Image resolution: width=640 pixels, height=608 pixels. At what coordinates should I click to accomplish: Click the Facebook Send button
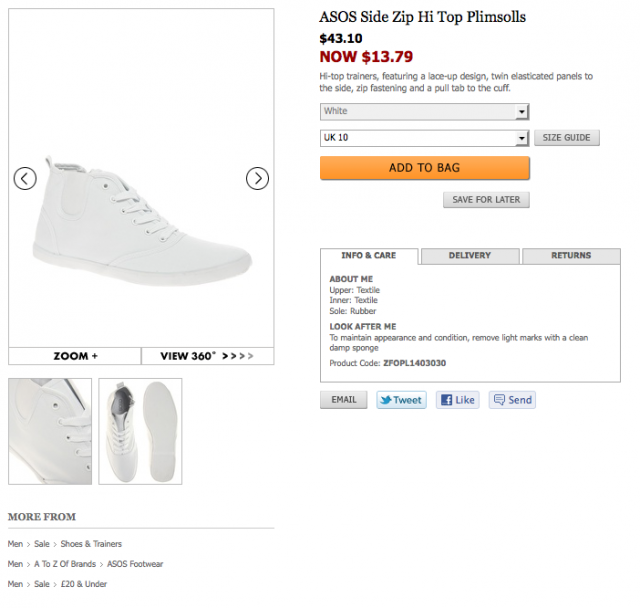pyautogui.click(x=512, y=400)
